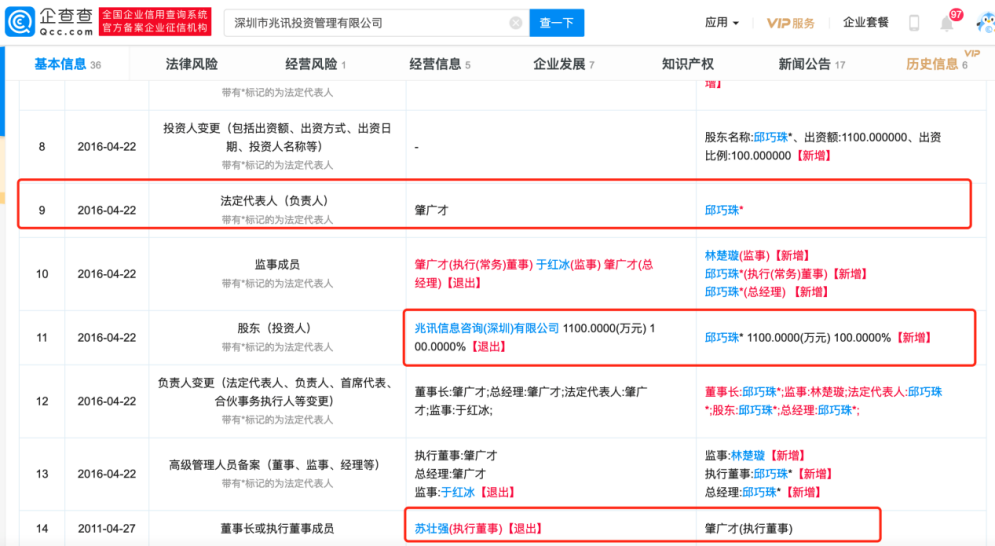Open 邱巧珠* 1100.0000(万元) link in row 11
995x546 pixels.
point(722,338)
